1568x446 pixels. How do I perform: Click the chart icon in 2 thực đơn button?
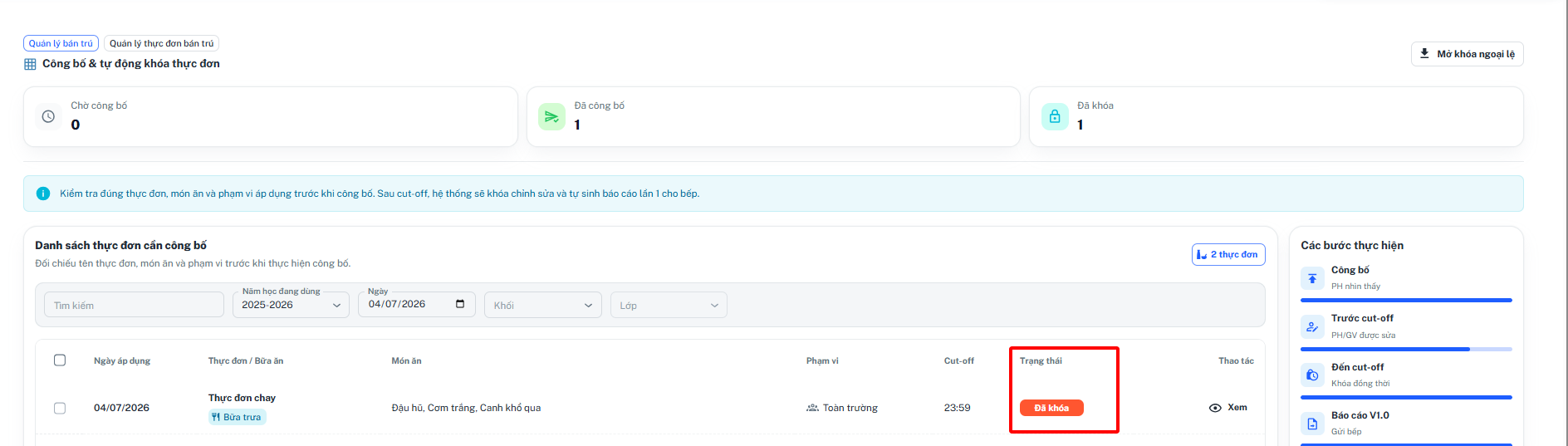coord(1202,255)
